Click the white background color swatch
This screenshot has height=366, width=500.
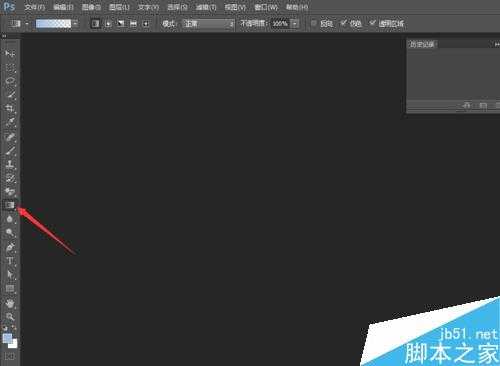(14, 344)
